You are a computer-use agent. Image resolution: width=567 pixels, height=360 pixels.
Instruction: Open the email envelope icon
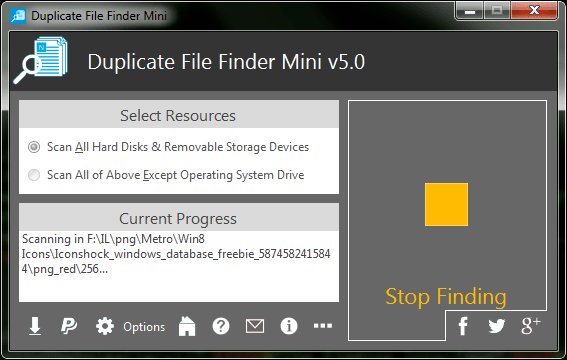pos(255,326)
